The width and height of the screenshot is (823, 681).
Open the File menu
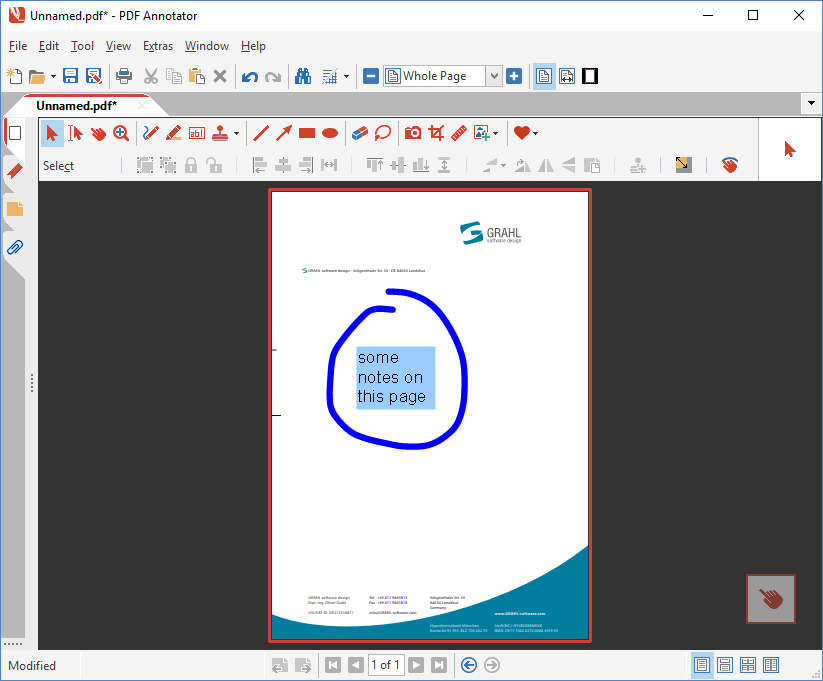(x=18, y=46)
